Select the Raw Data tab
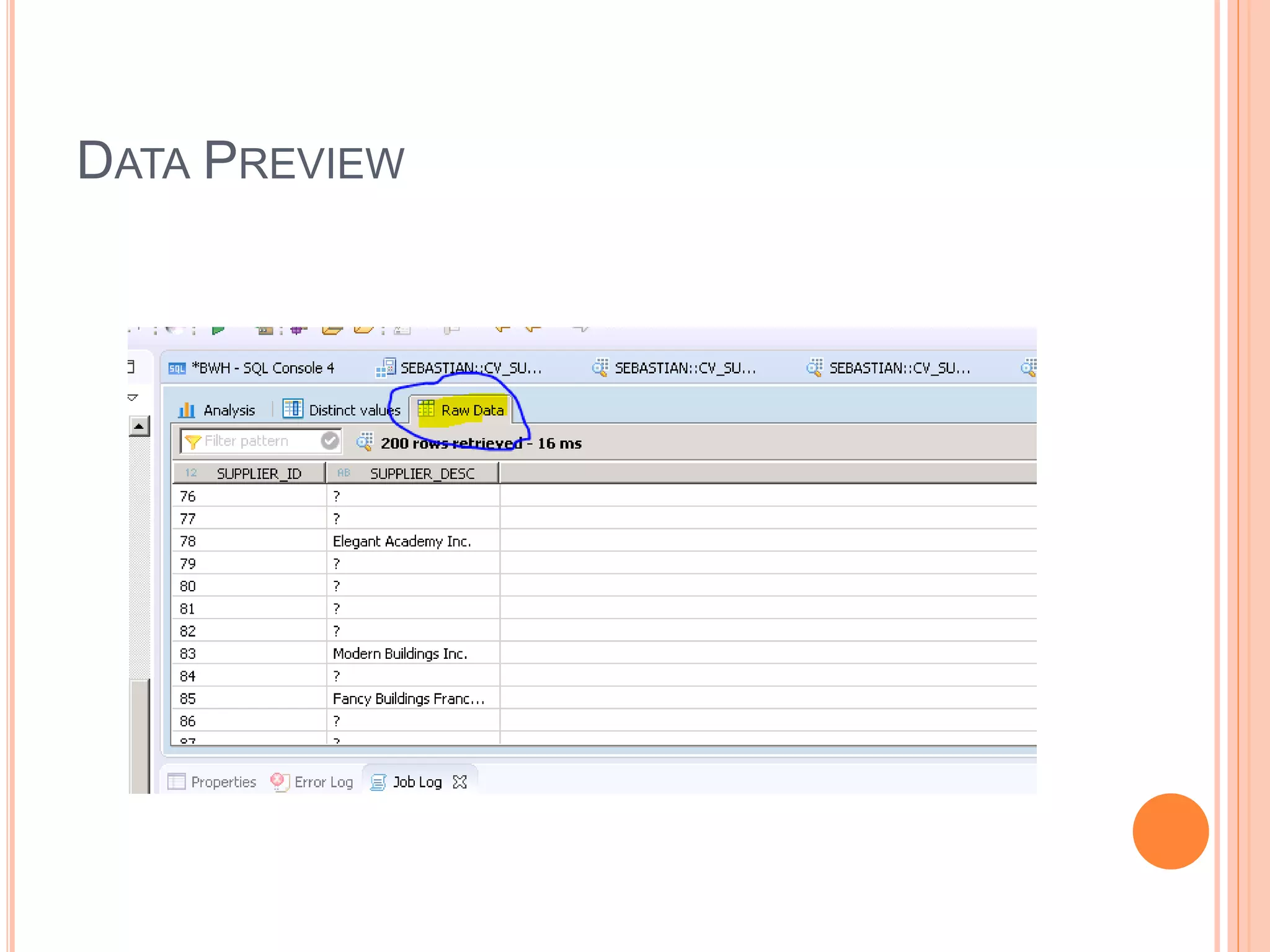 pyautogui.click(x=461, y=410)
